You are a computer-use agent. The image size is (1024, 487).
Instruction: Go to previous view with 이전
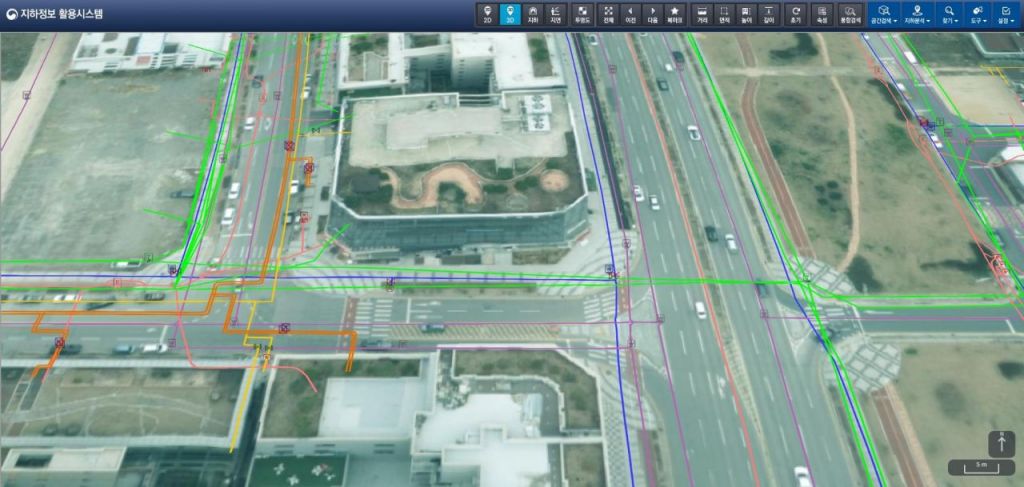click(x=630, y=14)
